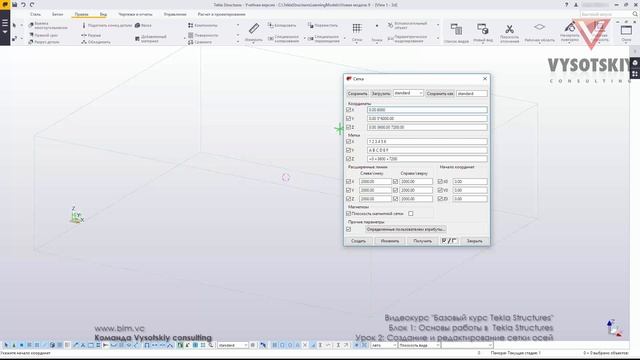Click the Copy special tool
This screenshot has height=360, width=640.
[283, 39]
